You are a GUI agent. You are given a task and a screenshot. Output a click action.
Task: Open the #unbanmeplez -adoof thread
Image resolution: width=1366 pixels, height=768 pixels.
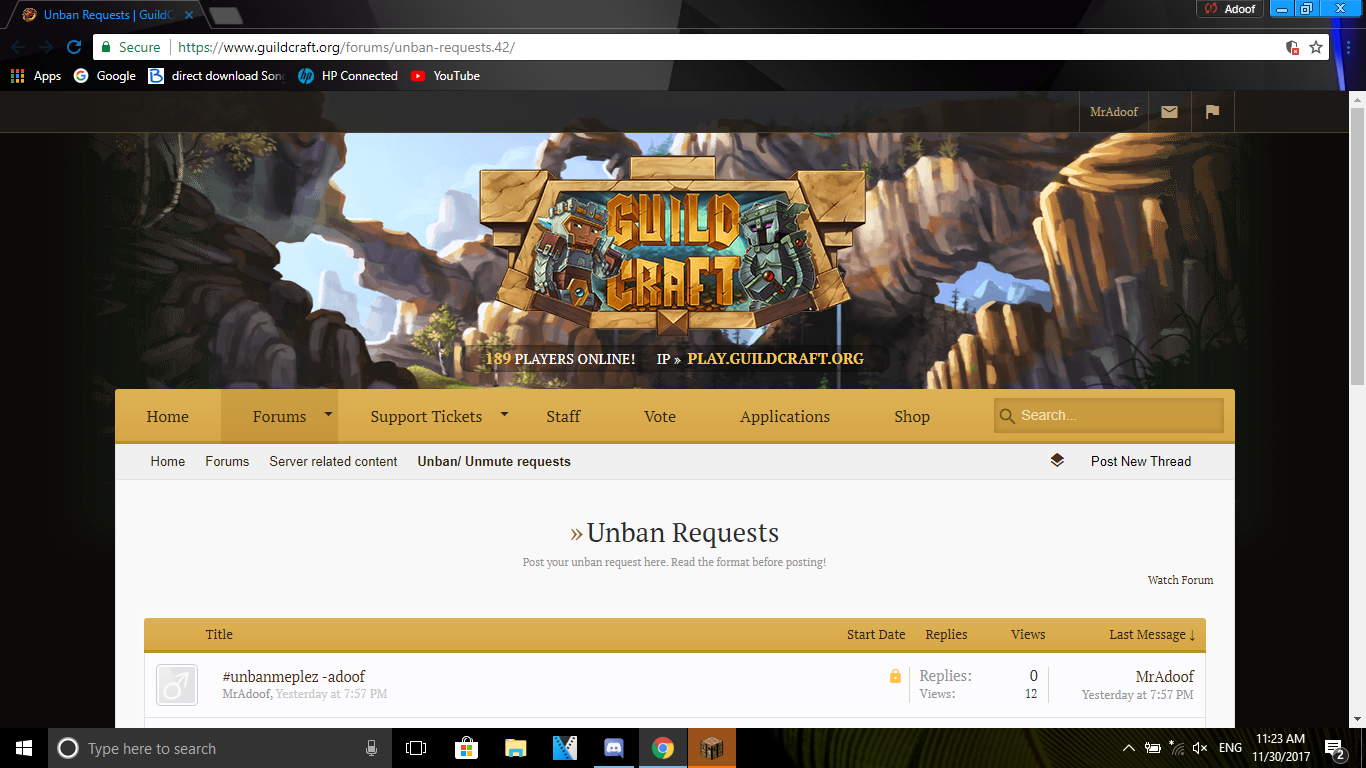(x=294, y=677)
